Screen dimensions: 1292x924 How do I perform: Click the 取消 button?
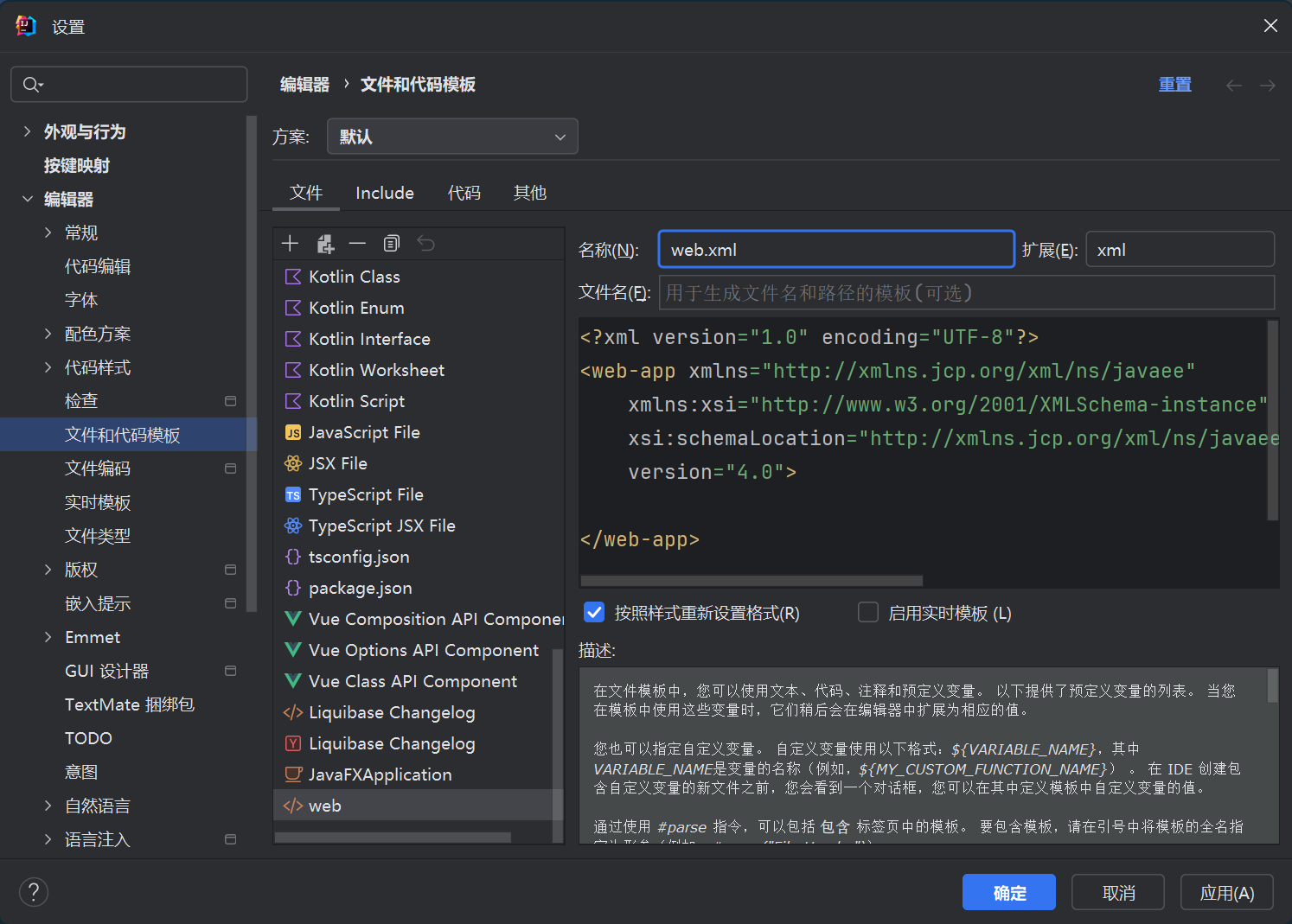(x=1118, y=892)
